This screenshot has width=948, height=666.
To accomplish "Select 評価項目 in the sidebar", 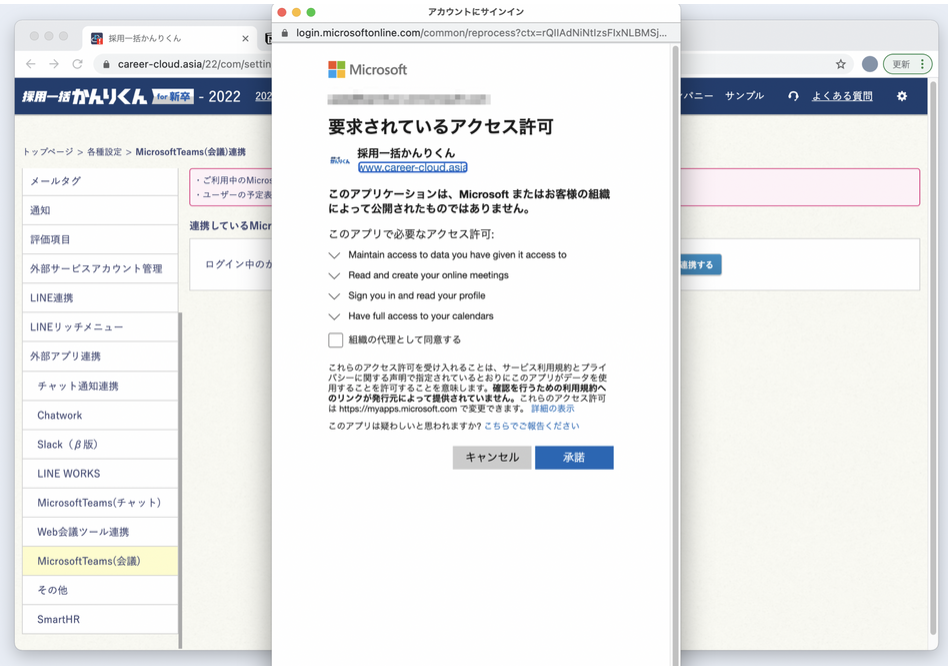I will point(100,239).
